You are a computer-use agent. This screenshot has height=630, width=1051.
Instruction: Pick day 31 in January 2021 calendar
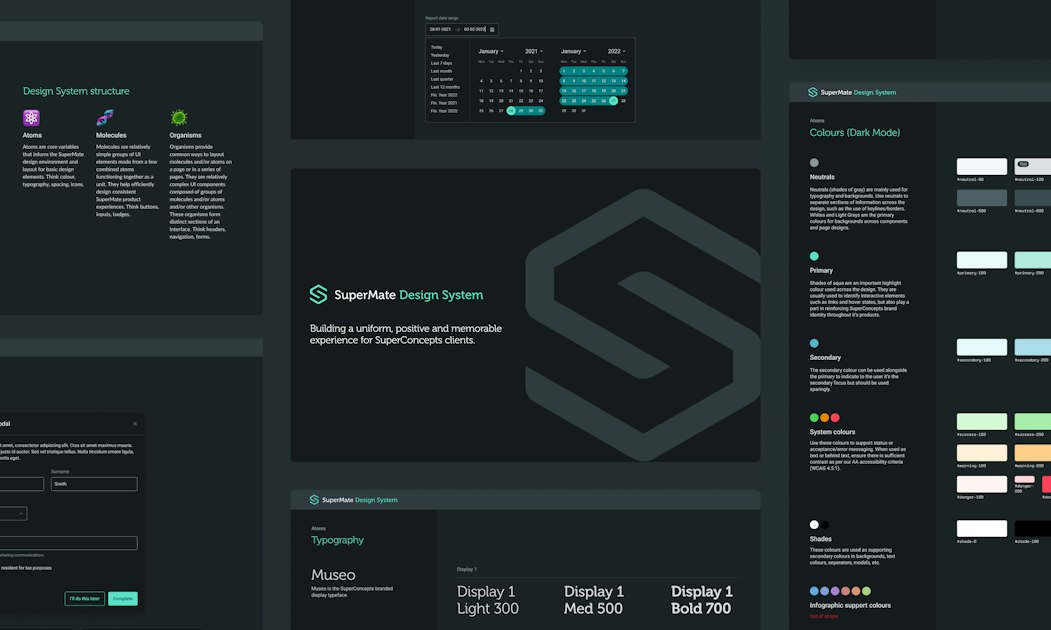tap(541, 111)
